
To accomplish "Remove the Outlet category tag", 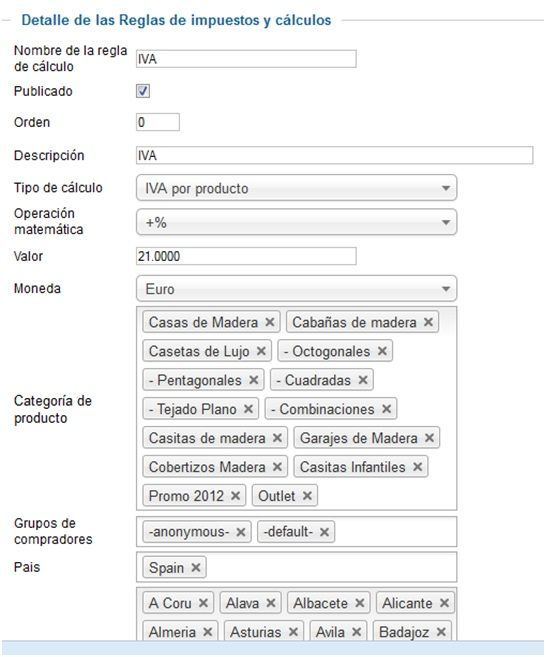I will (x=307, y=496).
